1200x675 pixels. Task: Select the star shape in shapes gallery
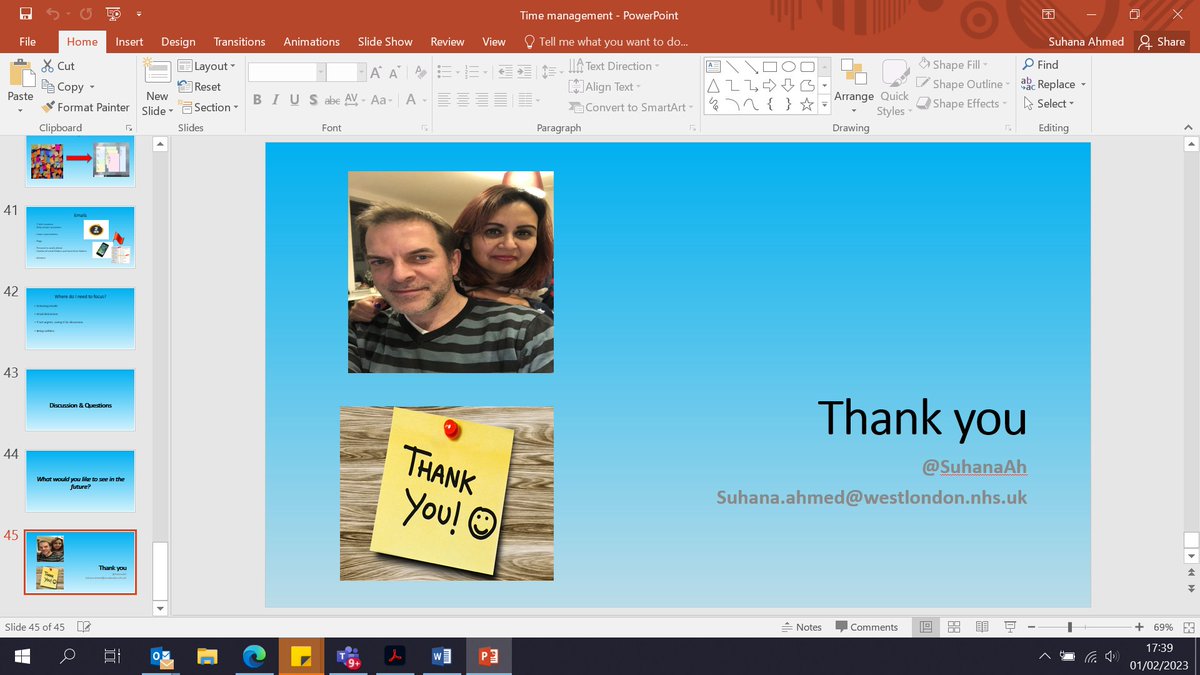[x=806, y=103]
